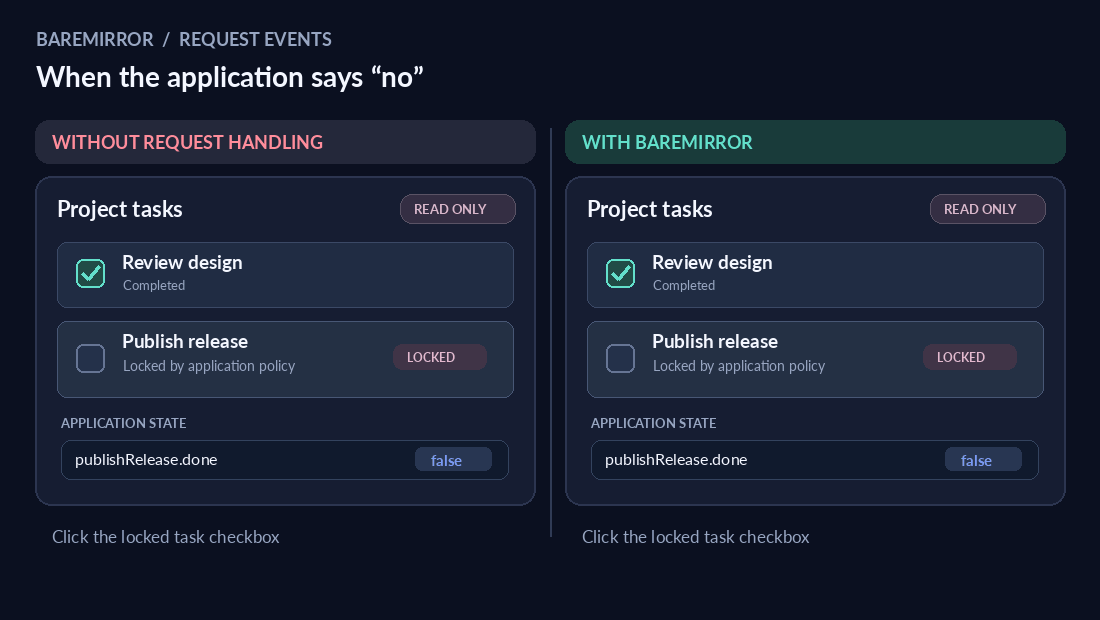Click 'Project tasks' title under Without Request Handling
1100x620 pixels.
click(x=120, y=209)
